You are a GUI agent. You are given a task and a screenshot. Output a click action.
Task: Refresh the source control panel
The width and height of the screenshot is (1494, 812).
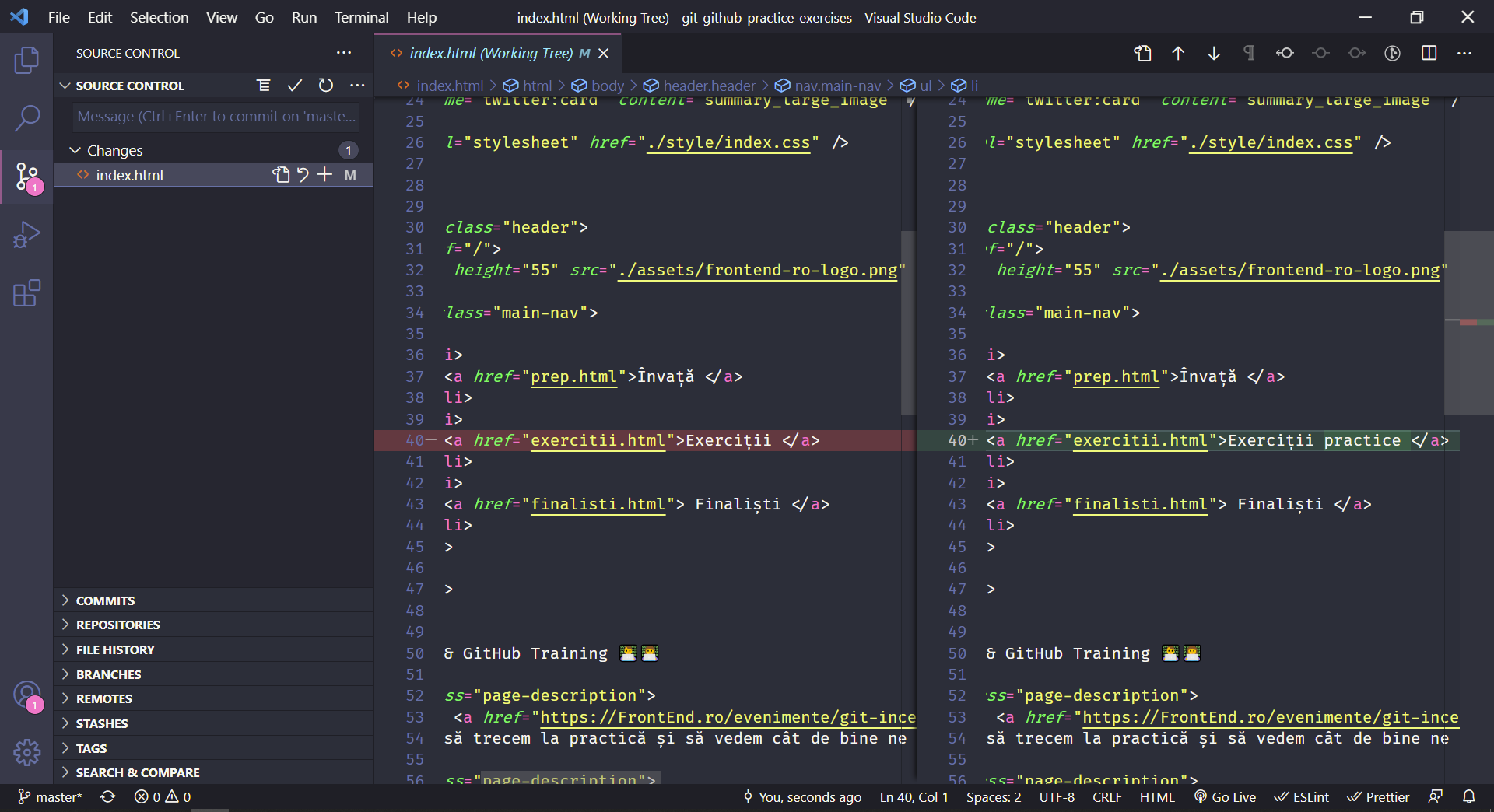click(x=326, y=86)
